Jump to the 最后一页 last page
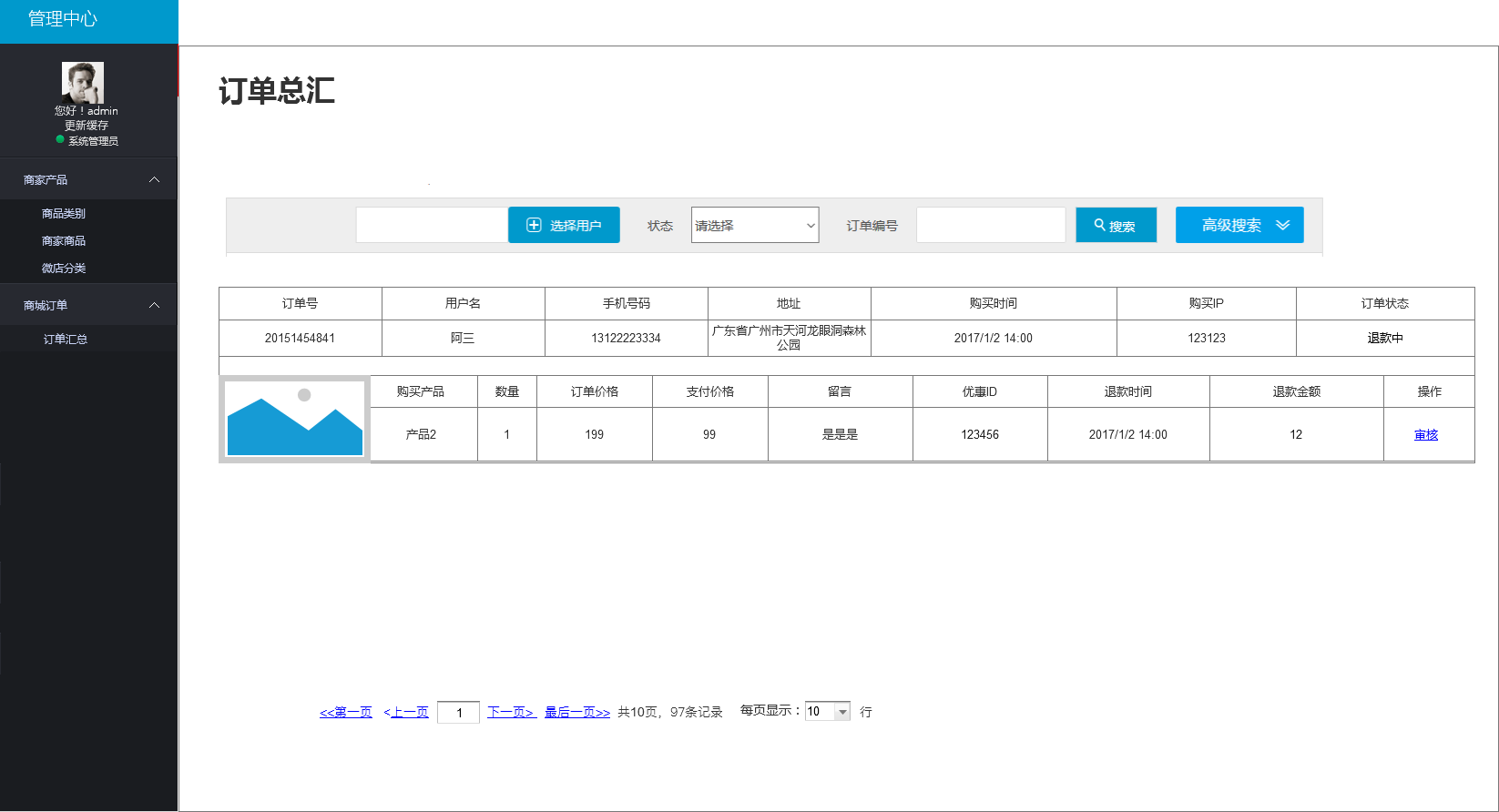The width and height of the screenshot is (1499, 812). pyautogui.click(x=577, y=712)
